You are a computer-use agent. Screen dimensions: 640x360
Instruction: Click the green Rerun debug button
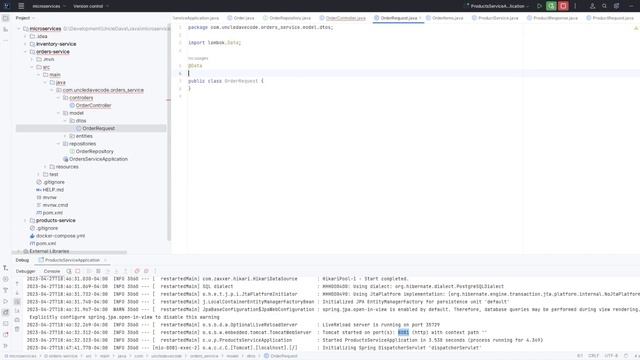click(551, 6)
